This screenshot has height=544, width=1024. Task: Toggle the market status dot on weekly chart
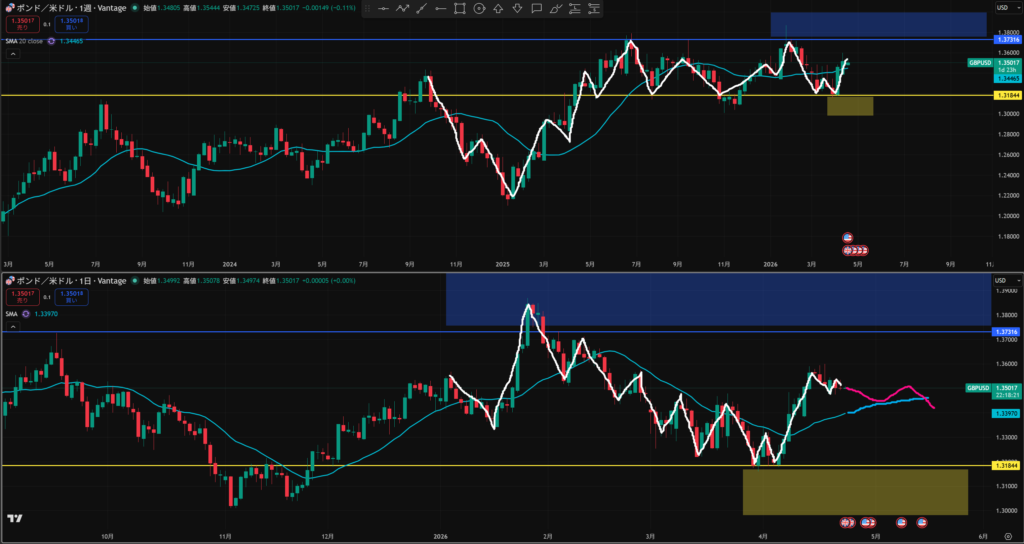coord(135,8)
